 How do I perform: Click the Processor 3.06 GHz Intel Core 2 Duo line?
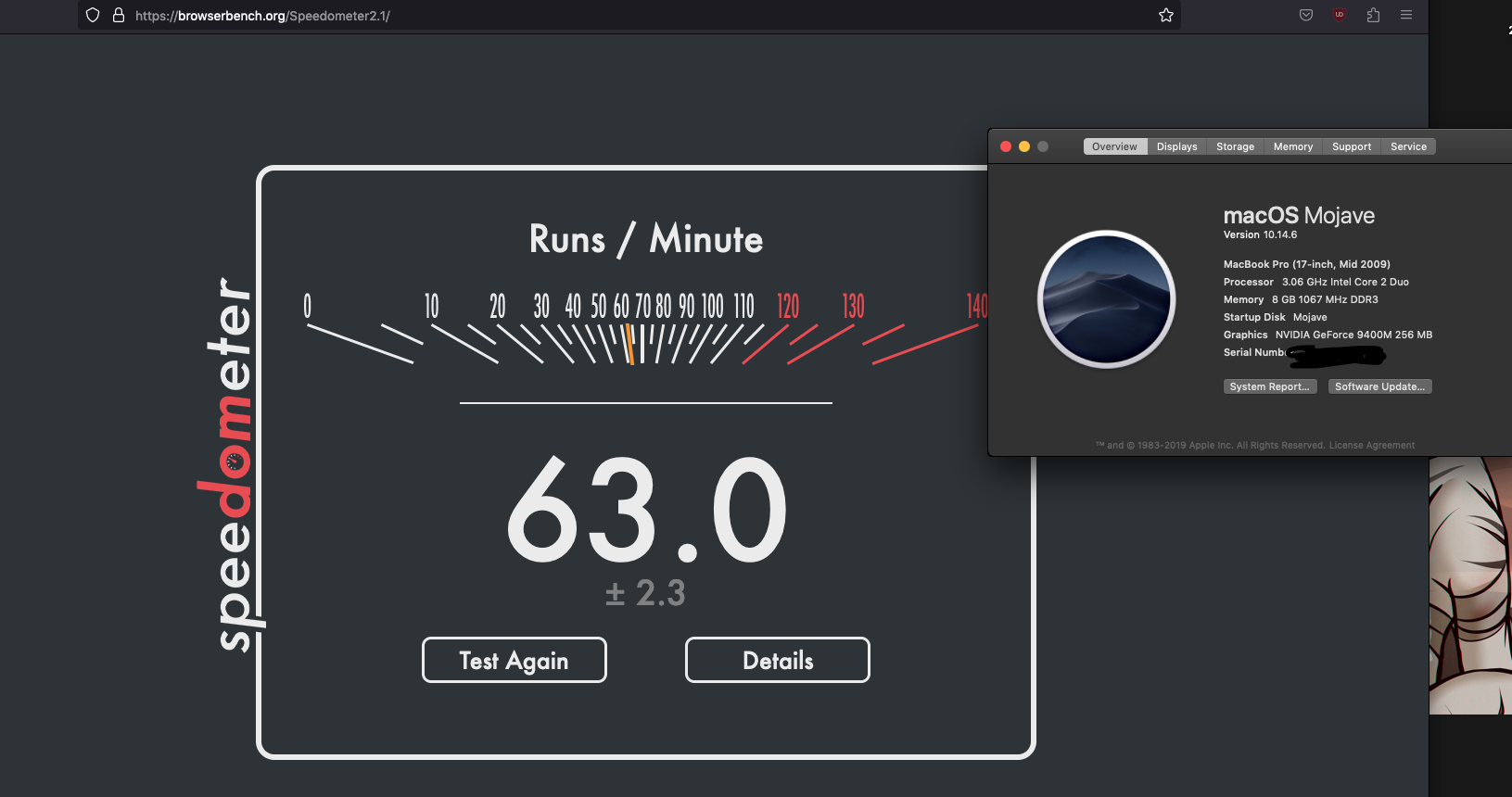coord(1316,282)
